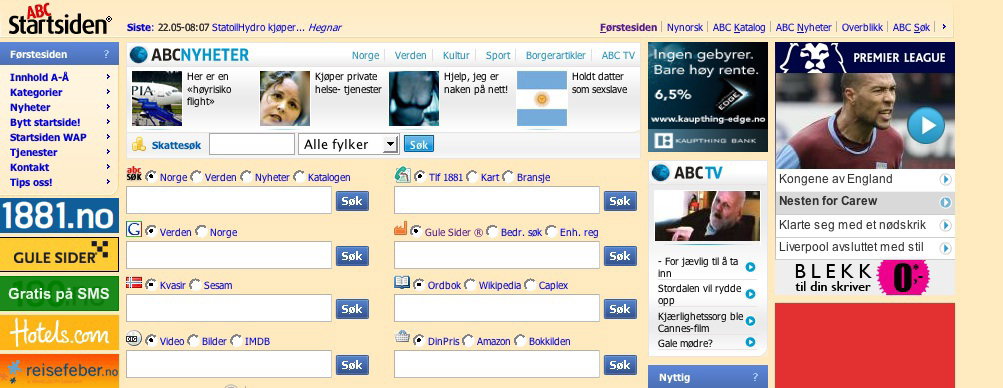Open the ABC TV video thumbnail
The width and height of the screenshot is (1003, 388).
point(707,216)
